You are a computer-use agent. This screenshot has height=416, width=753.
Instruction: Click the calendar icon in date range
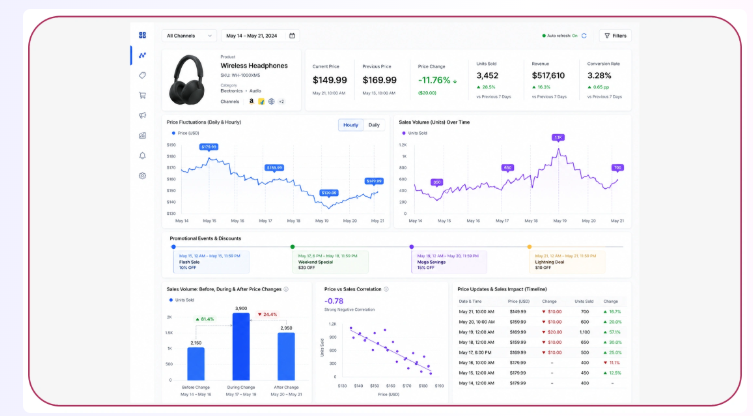[x=292, y=36]
